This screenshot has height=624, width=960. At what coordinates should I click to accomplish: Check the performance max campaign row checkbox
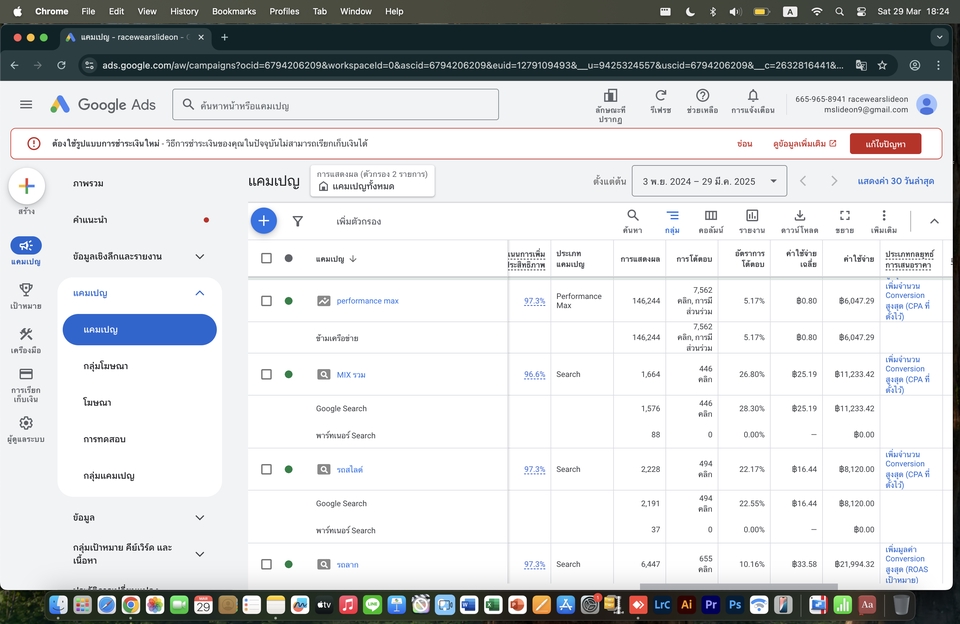point(267,298)
